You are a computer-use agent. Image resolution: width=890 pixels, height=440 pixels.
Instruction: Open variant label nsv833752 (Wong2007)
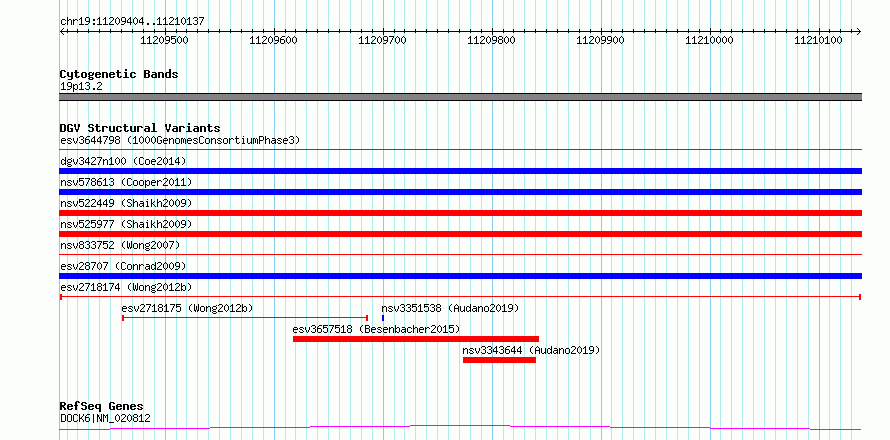click(120, 245)
